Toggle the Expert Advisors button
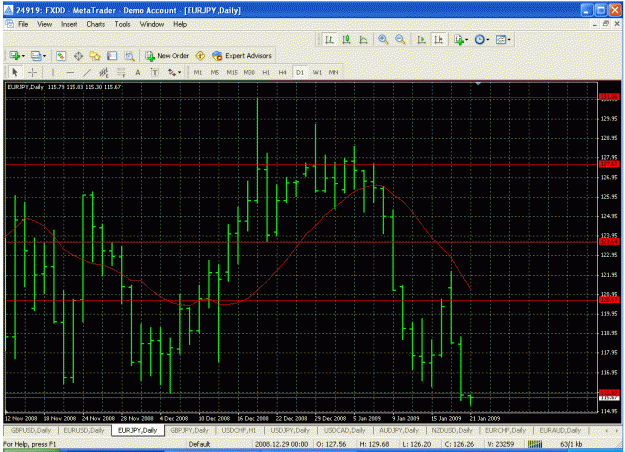The width and height of the screenshot is (625, 452). click(242, 56)
